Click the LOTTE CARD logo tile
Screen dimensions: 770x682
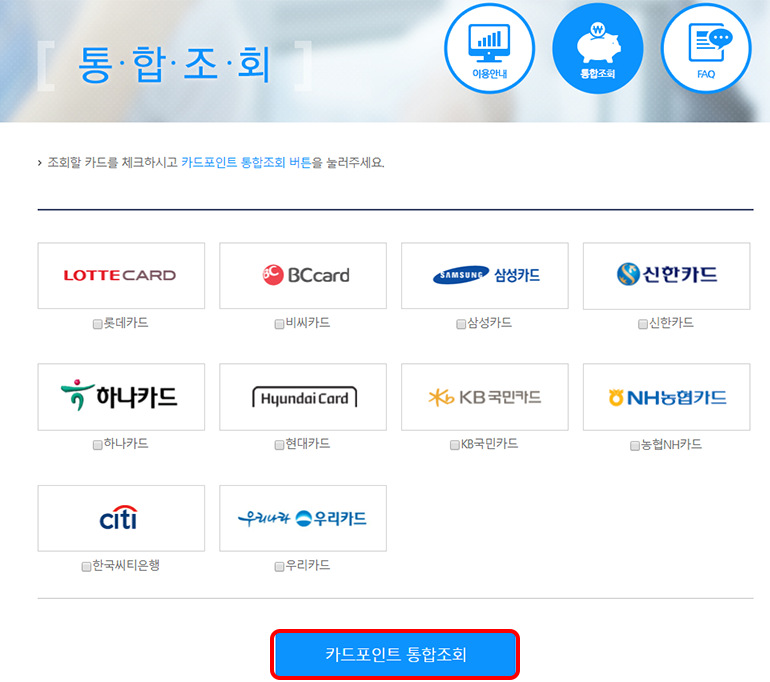121,275
